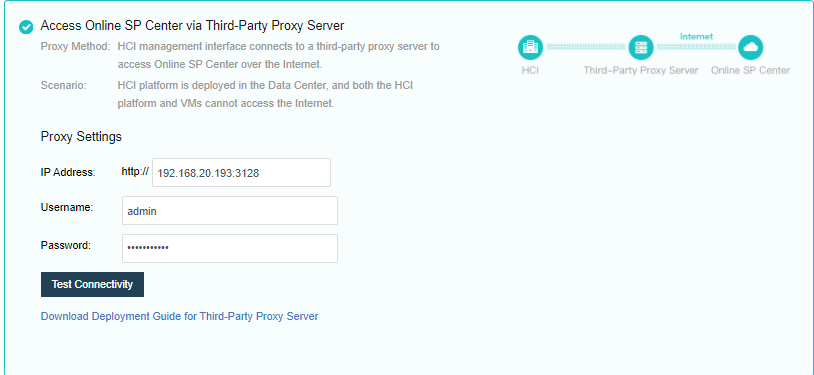Click the 'Online SP Center' diagram caption
Viewport: 814px width, 375px height.
coord(751,70)
